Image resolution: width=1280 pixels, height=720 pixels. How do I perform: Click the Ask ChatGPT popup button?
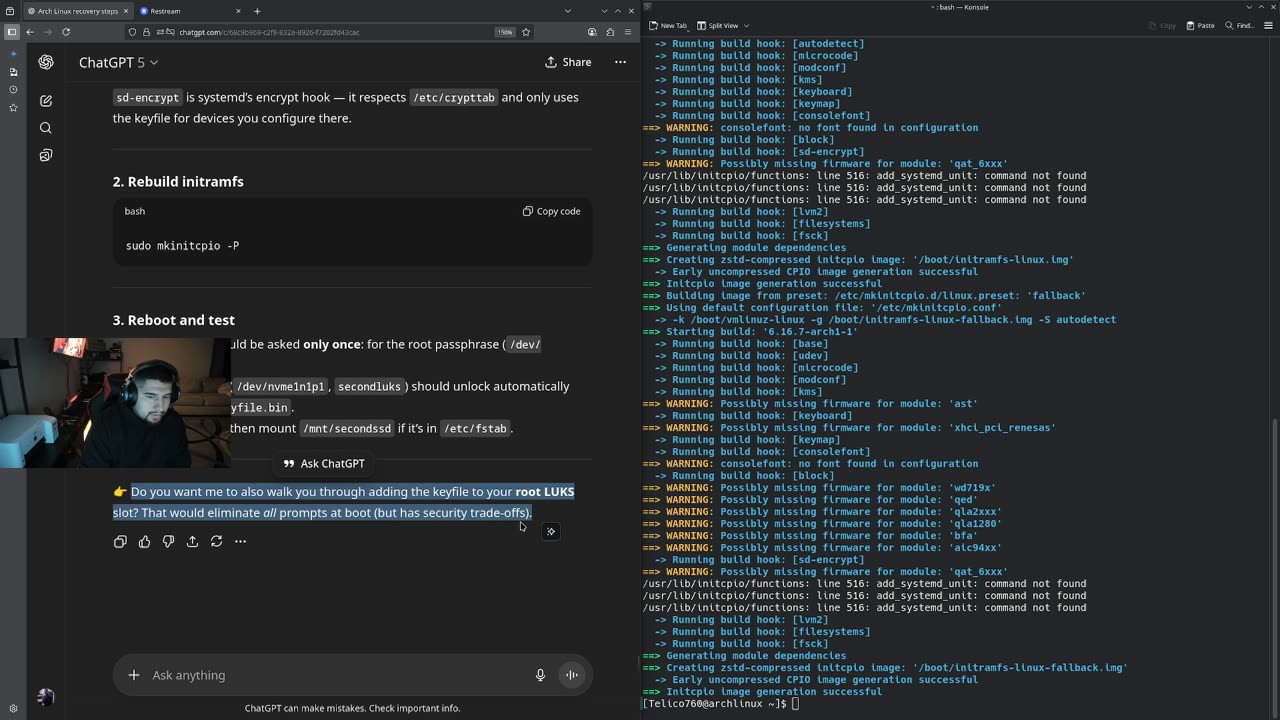tap(324, 464)
